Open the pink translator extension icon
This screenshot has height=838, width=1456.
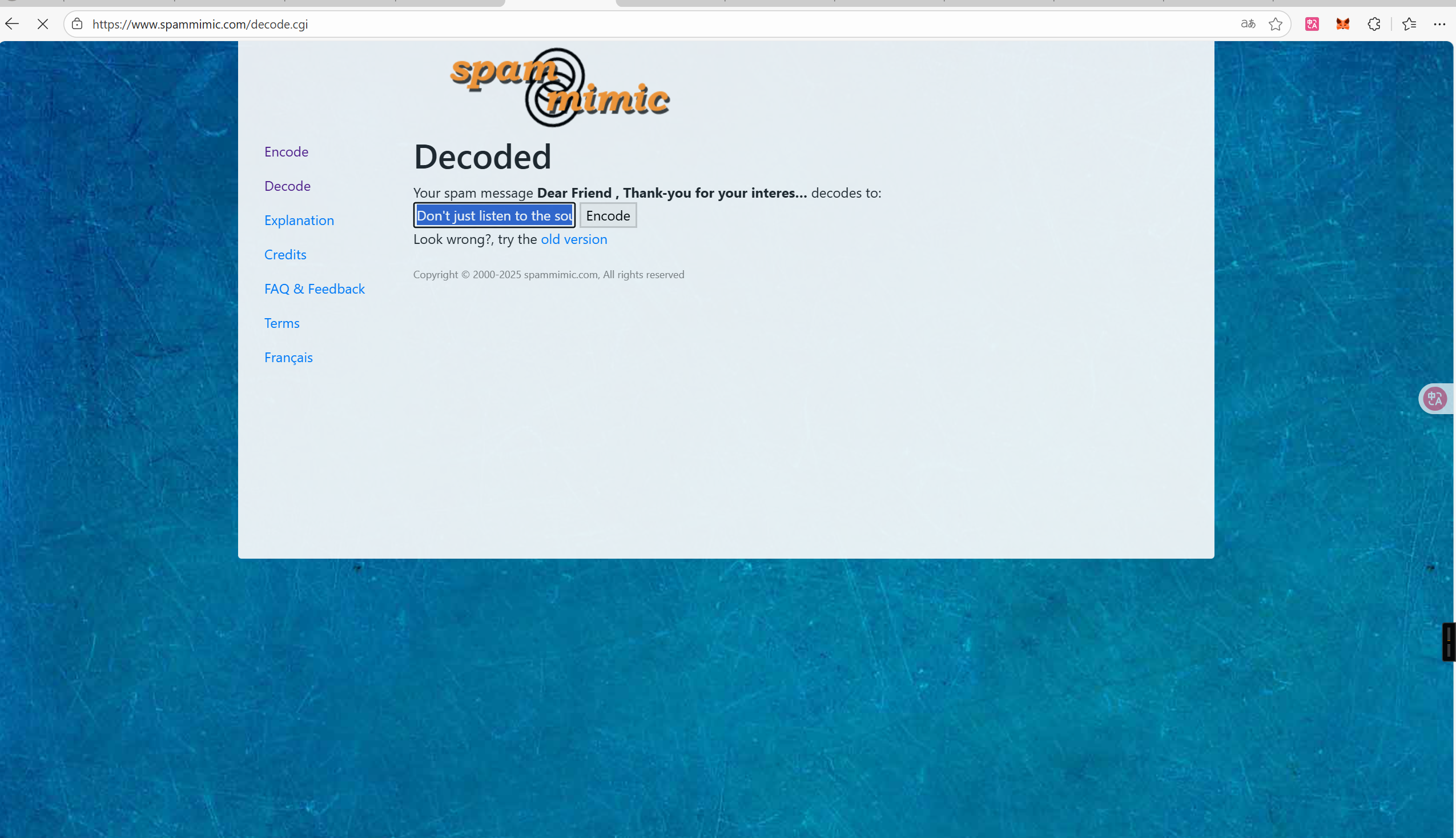(x=1312, y=23)
